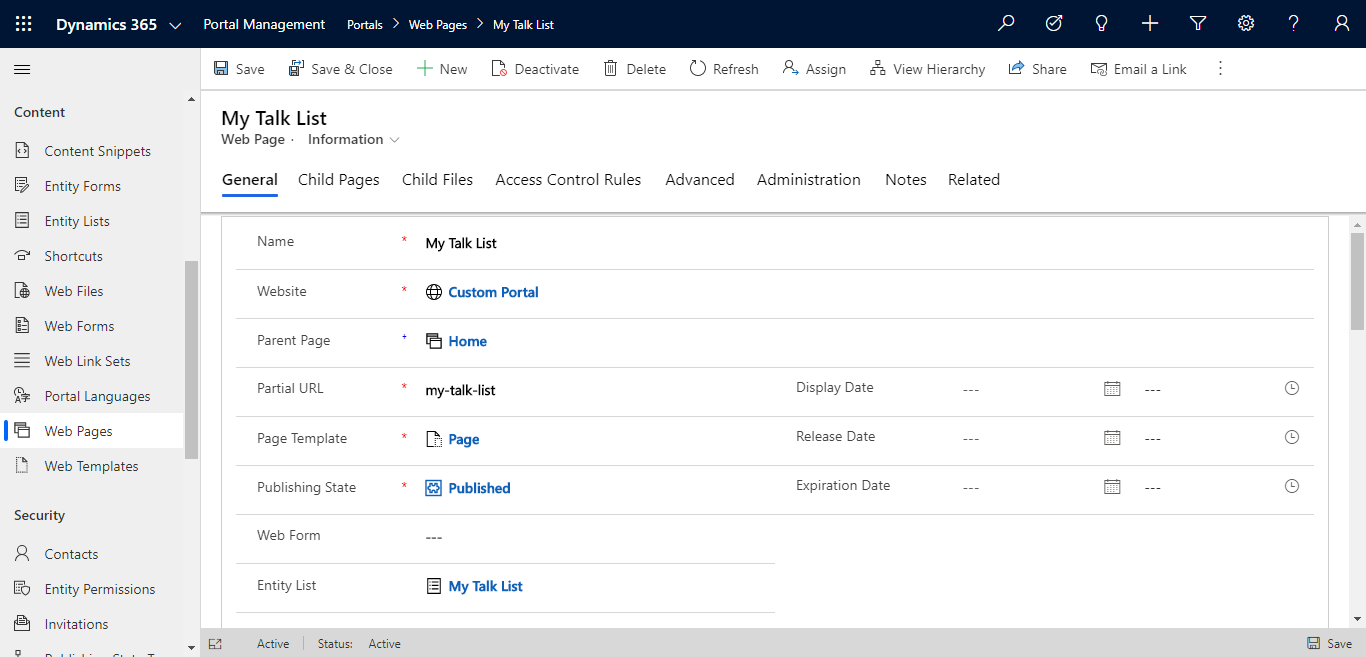
Task: Open the Display Date calendar picker
Action: click(x=1112, y=388)
